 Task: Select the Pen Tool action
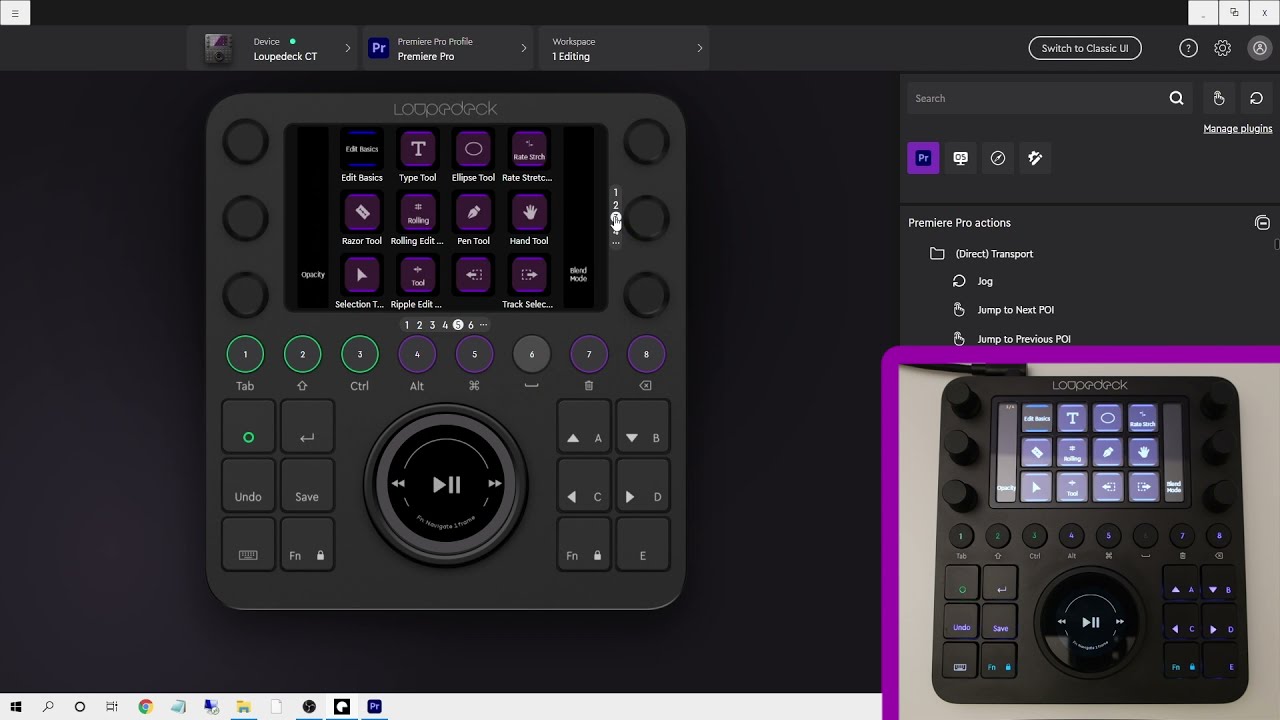473,213
